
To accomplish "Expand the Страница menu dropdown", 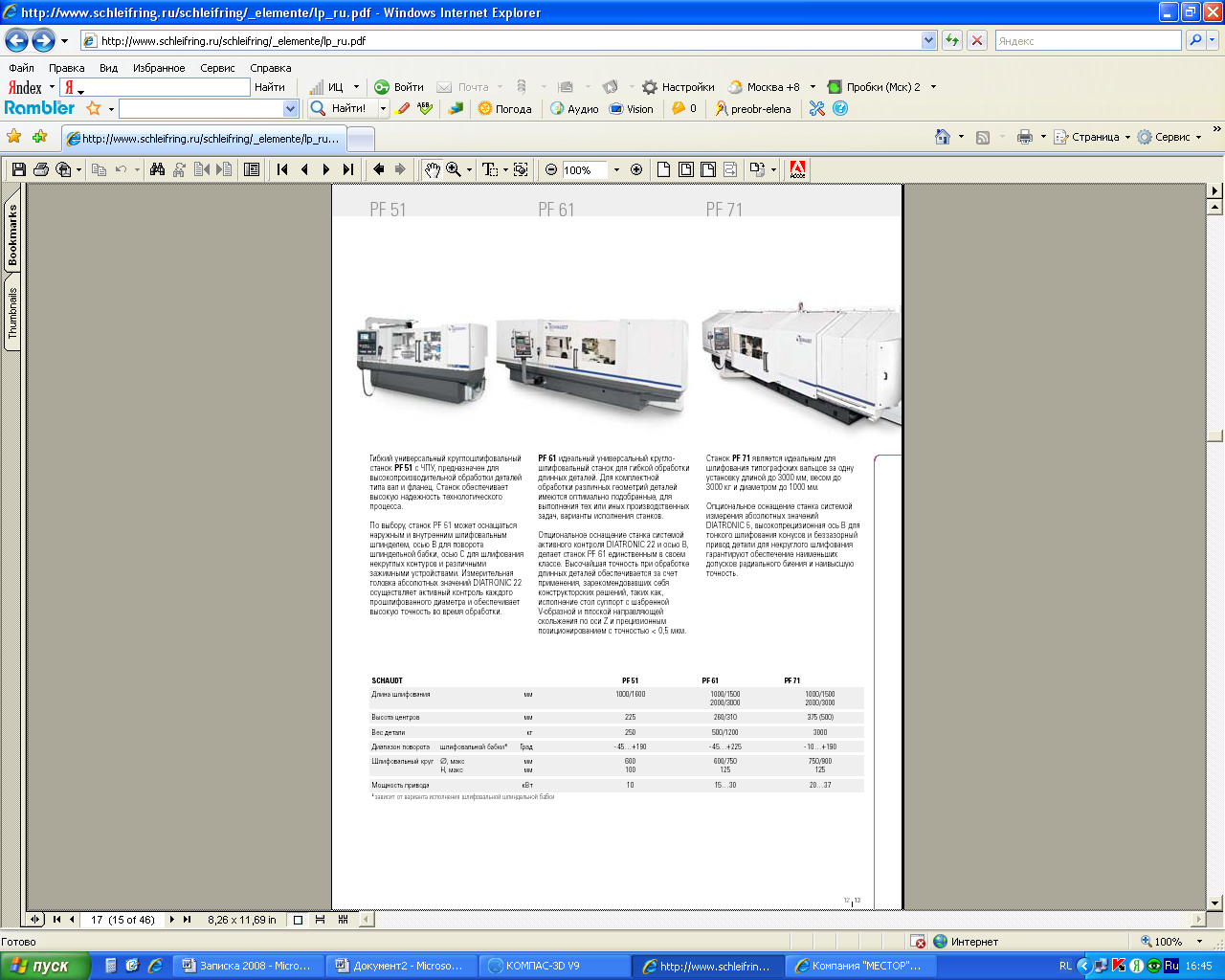I will 1127,137.
